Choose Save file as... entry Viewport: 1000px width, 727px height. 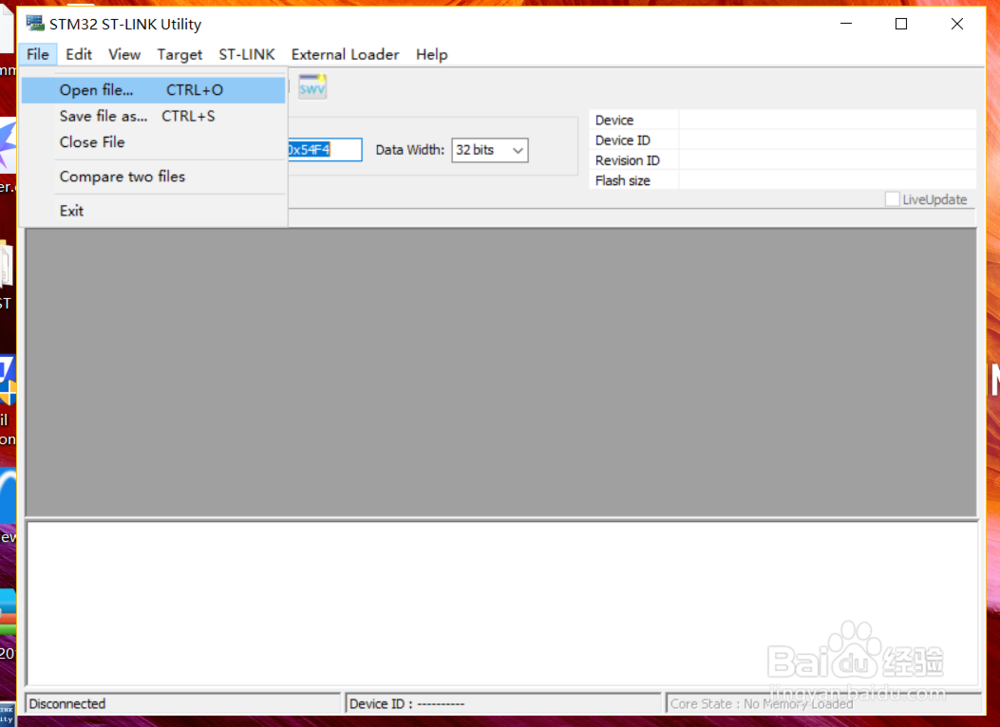coord(153,116)
